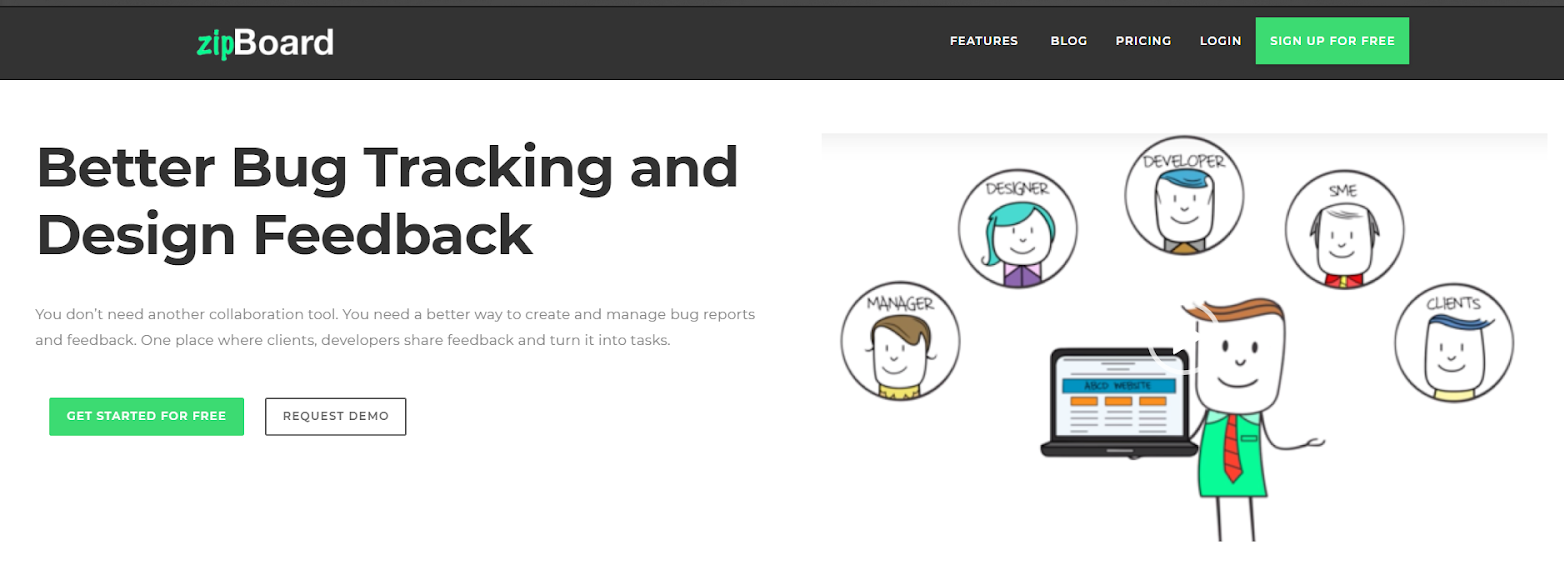Click the Manager avatar circle

click(900, 340)
